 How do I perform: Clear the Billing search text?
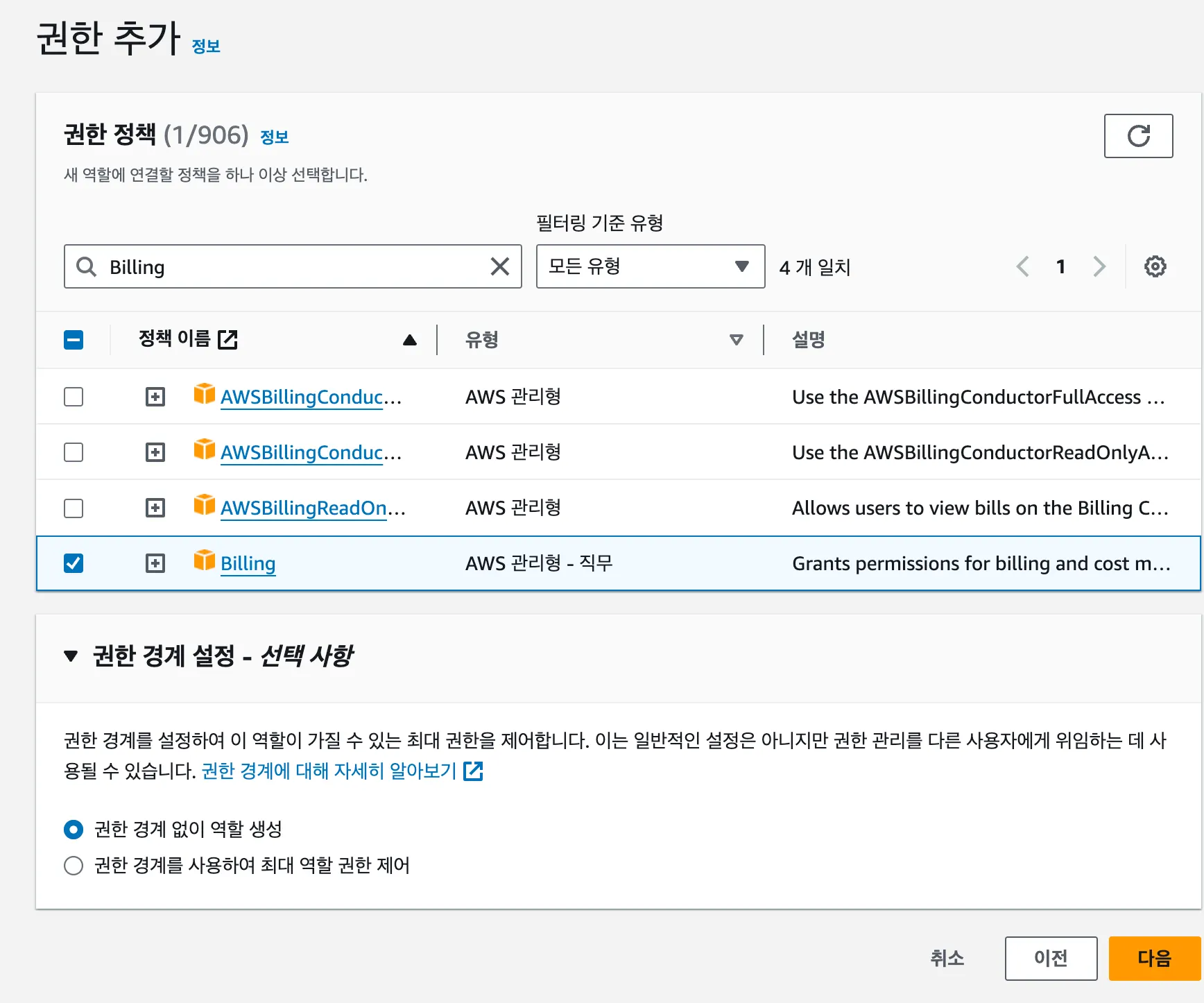click(x=500, y=266)
